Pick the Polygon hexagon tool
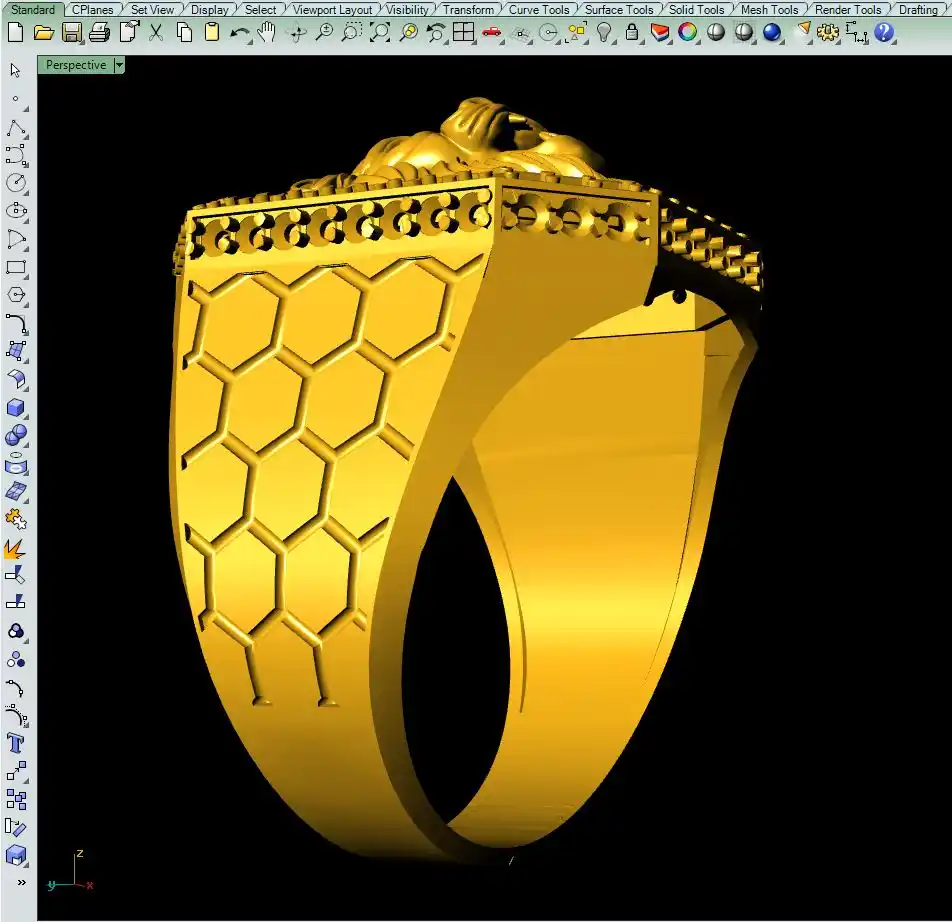This screenshot has width=952, height=922. click(16, 295)
